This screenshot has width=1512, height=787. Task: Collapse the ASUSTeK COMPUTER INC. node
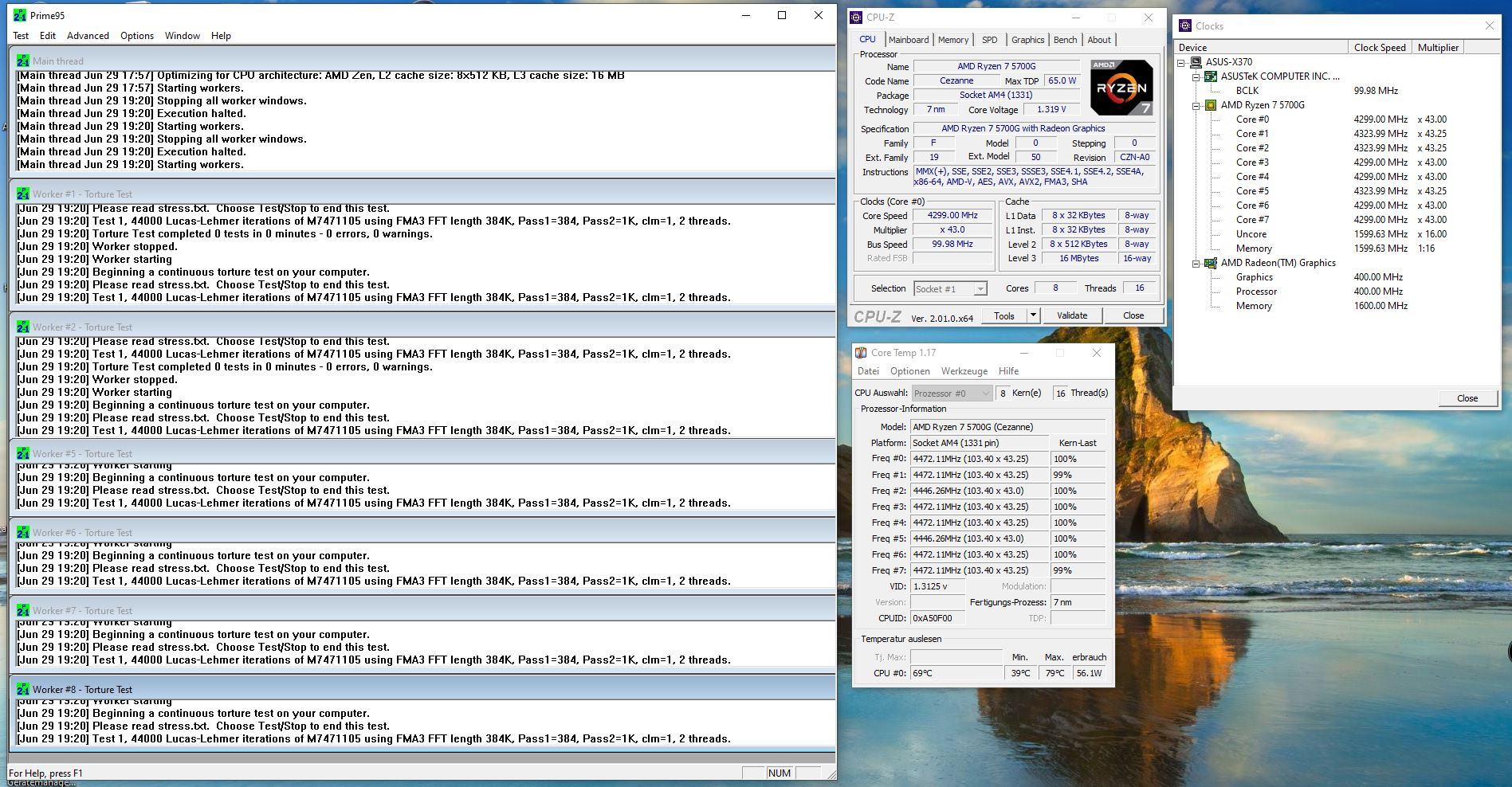point(1196,76)
